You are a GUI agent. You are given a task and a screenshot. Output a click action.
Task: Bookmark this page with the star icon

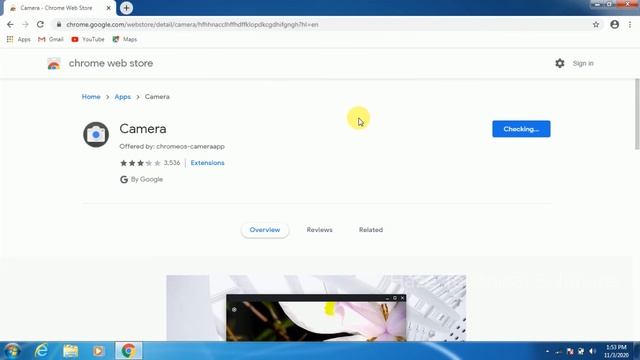click(596, 24)
